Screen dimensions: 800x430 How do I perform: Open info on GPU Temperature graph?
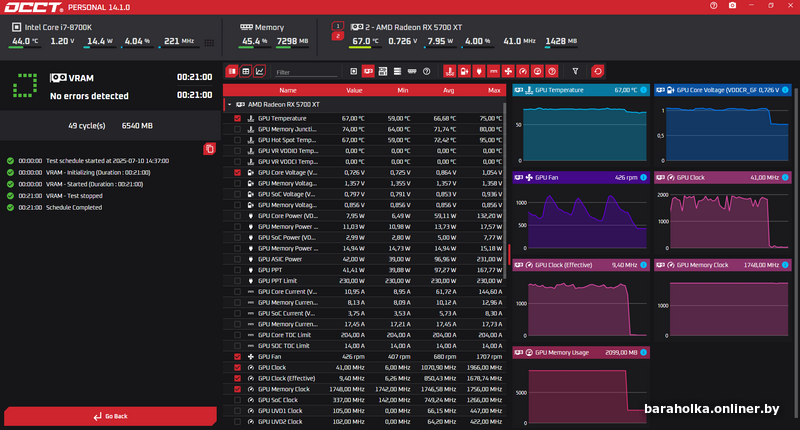643,90
